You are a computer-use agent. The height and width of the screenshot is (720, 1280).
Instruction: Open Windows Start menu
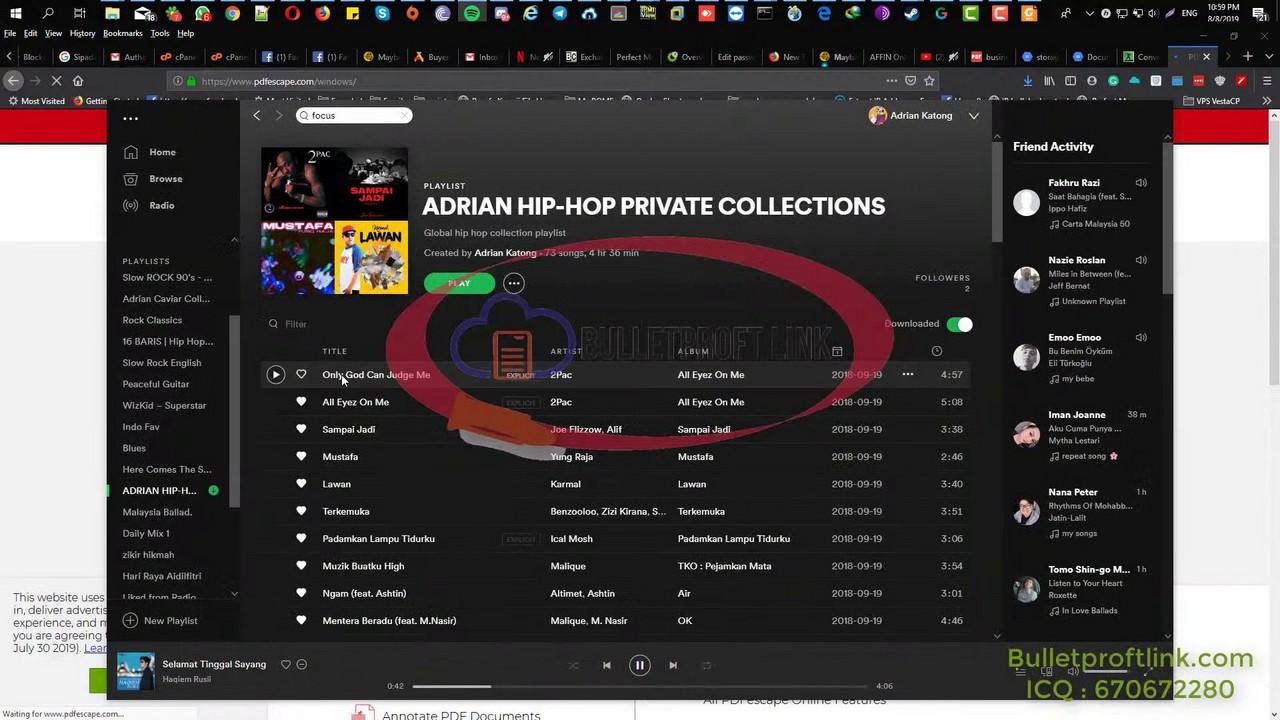15,14
